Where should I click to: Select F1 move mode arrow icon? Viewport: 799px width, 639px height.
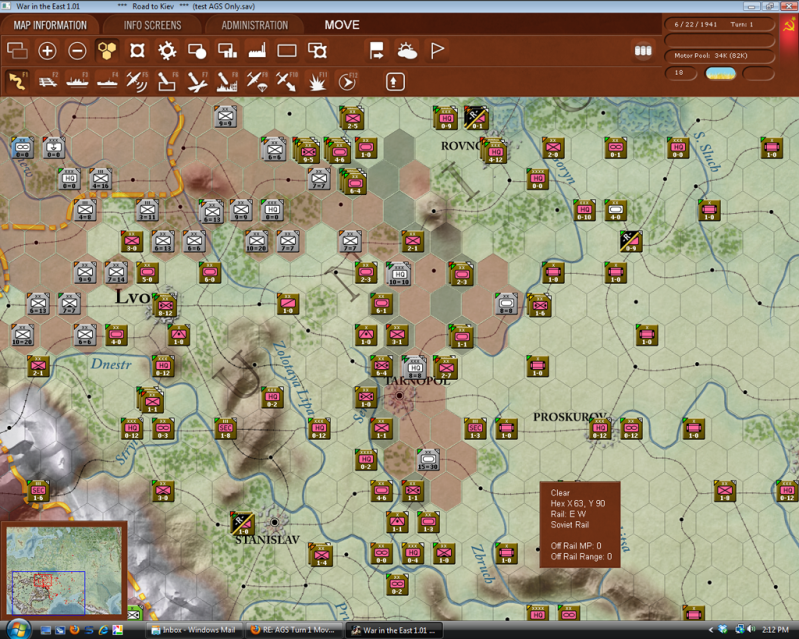click(x=17, y=82)
